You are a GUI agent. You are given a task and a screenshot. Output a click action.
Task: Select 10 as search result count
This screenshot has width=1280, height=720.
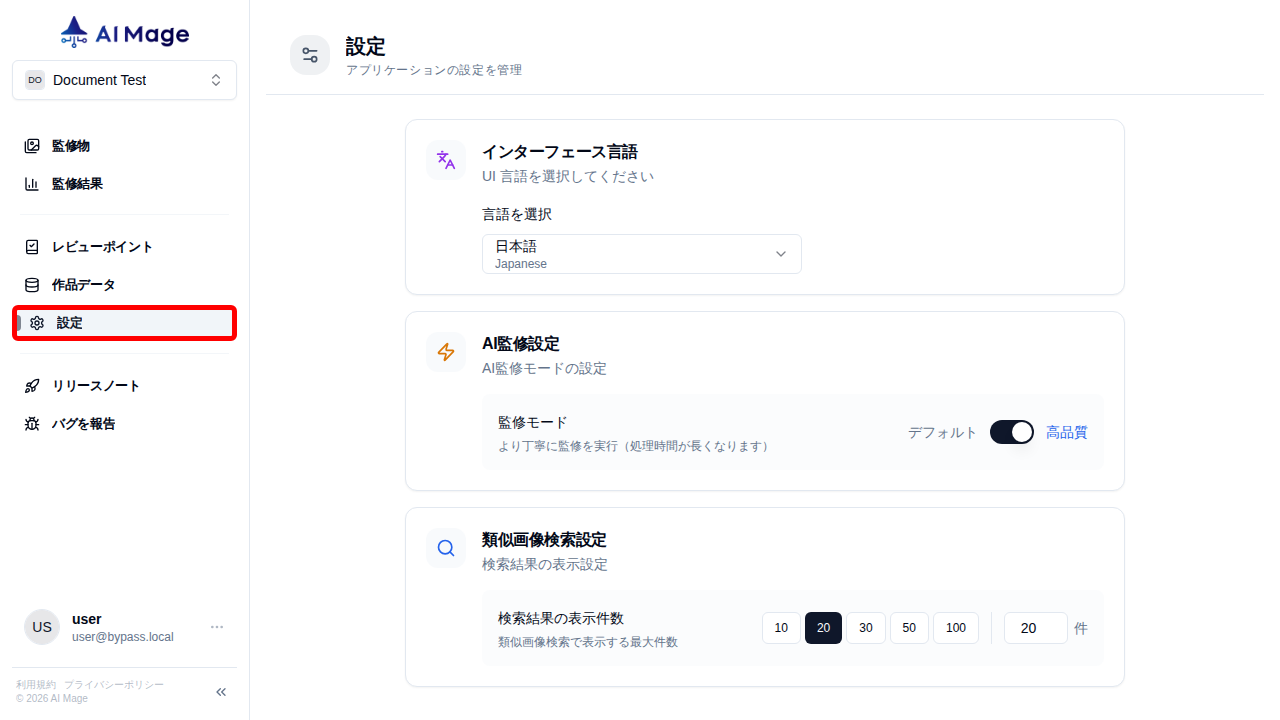[x=781, y=628]
